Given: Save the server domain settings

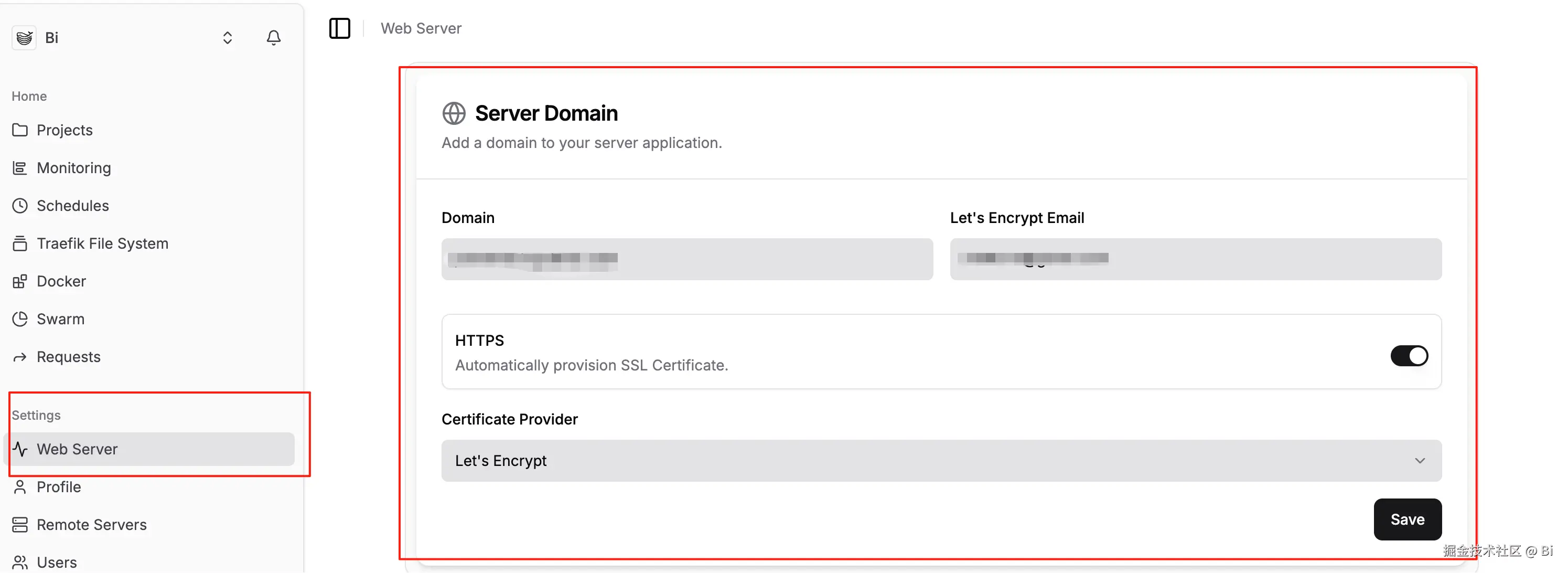Looking at the screenshot, I should click(x=1406, y=519).
